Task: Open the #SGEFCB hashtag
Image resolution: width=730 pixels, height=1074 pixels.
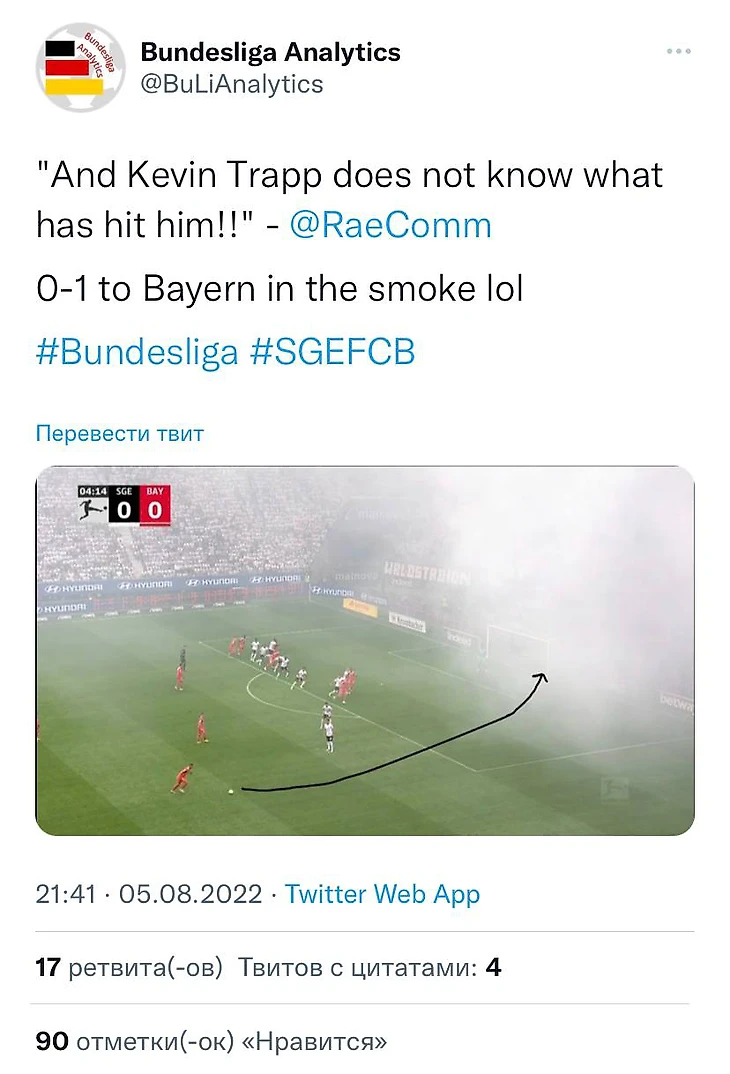Action: coord(333,352)
